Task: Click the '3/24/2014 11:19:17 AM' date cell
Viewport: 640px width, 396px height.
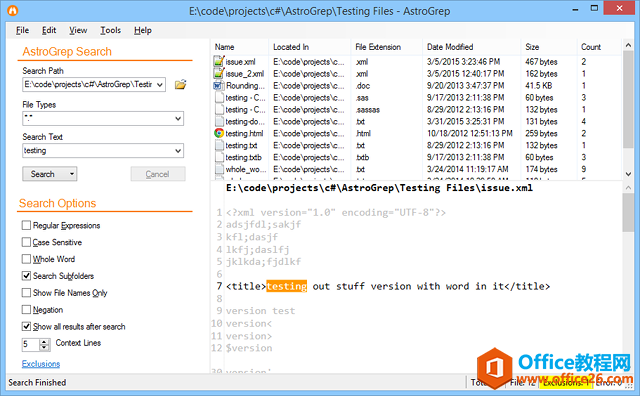Action: pyautogui.click(x=468, y=169)
